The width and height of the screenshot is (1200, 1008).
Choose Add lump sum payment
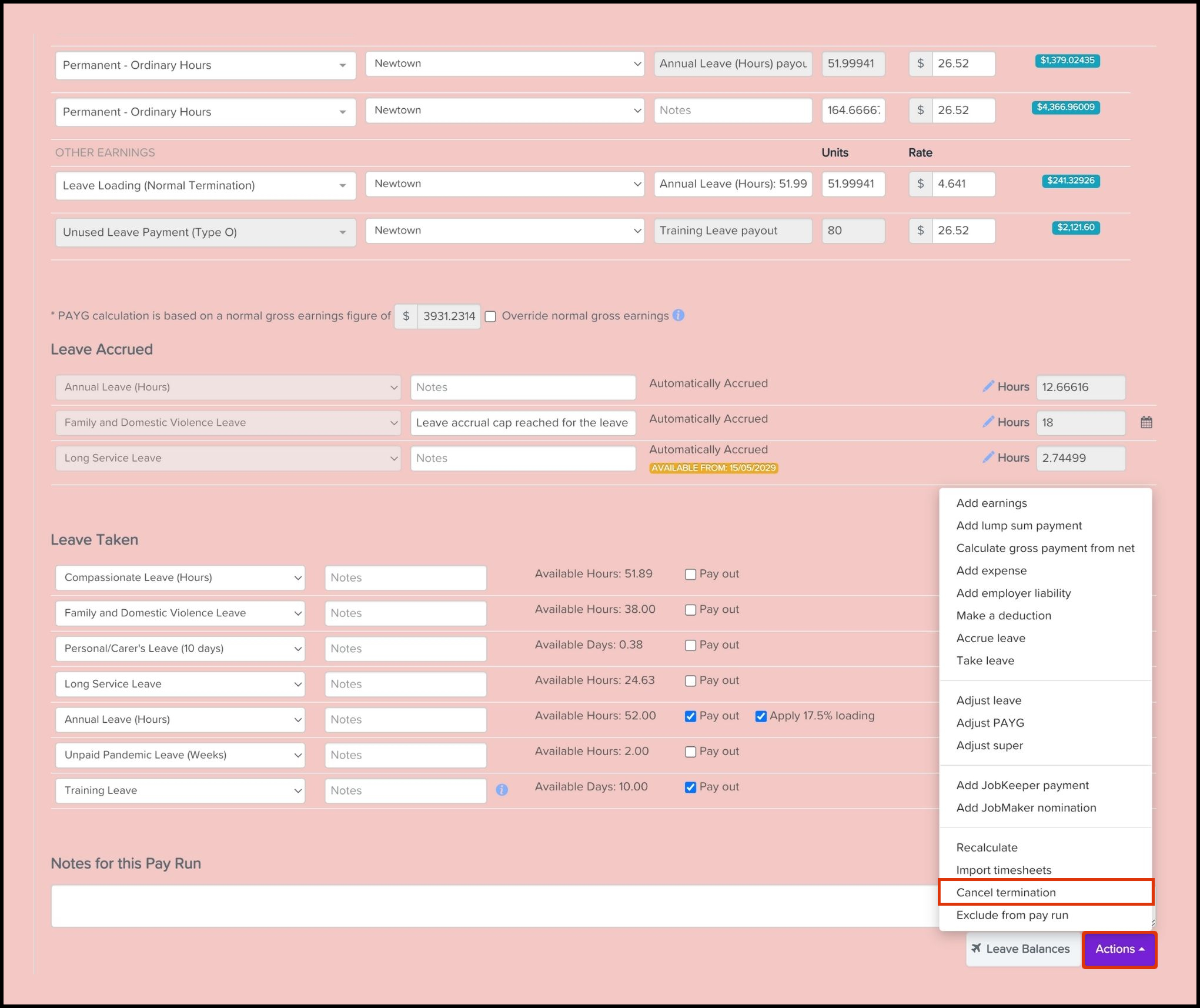point(1019,525)
